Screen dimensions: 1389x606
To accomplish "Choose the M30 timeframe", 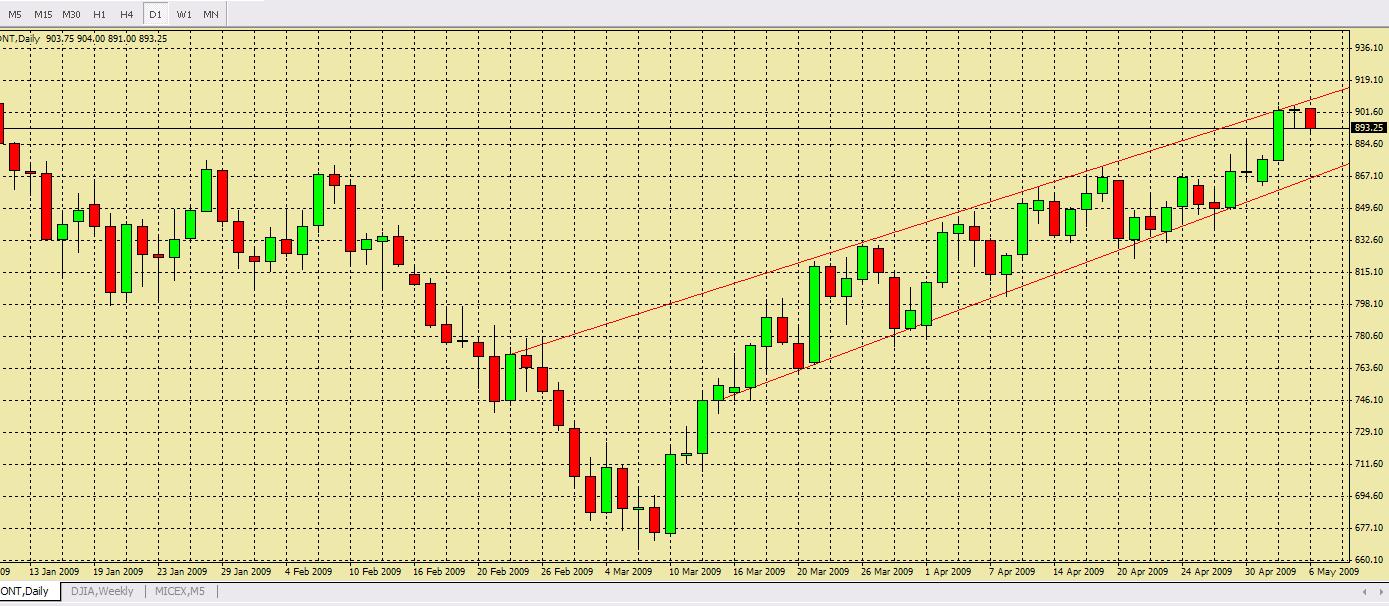I will point(71,14).
